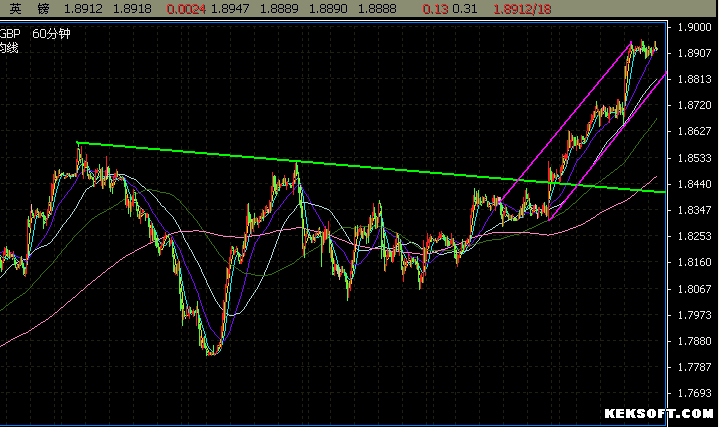Click the bid price 1.8912 in header
This screenshot has width=720, height=427.
[83, 9]
